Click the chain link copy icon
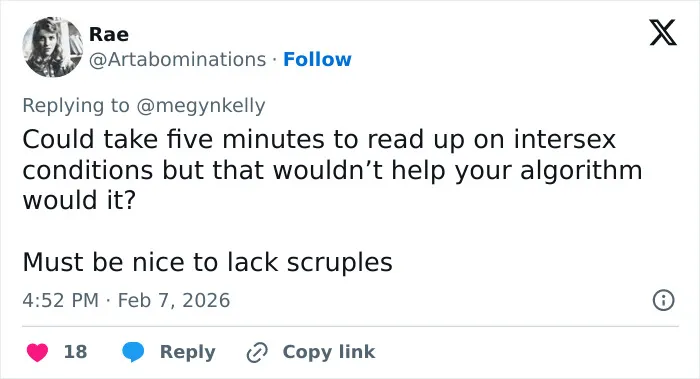Viewport: 700px width, 379px height. tap(257, 352)
